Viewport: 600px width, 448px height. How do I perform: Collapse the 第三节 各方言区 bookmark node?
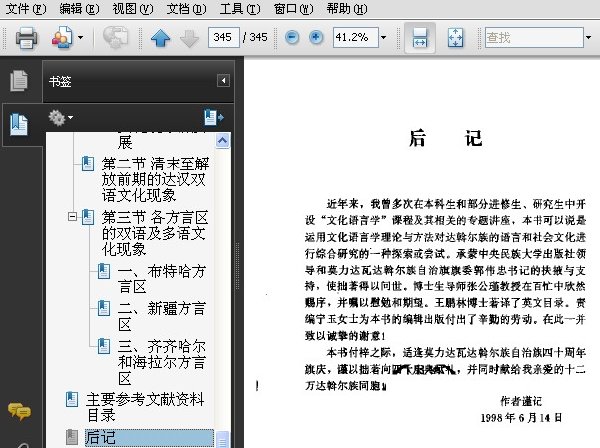click(72, 217)
